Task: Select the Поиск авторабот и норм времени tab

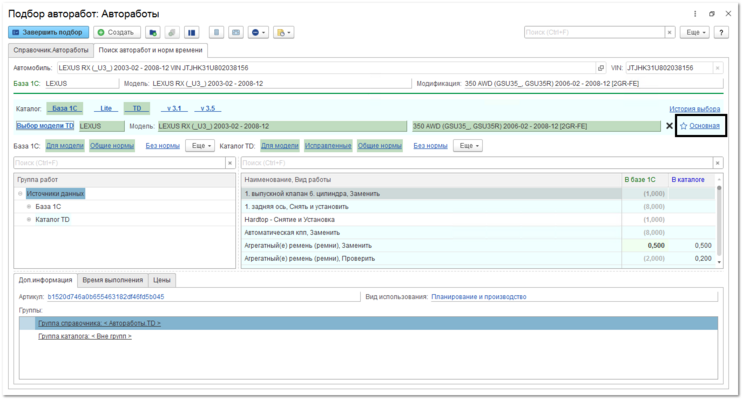Action: (150, 50)
